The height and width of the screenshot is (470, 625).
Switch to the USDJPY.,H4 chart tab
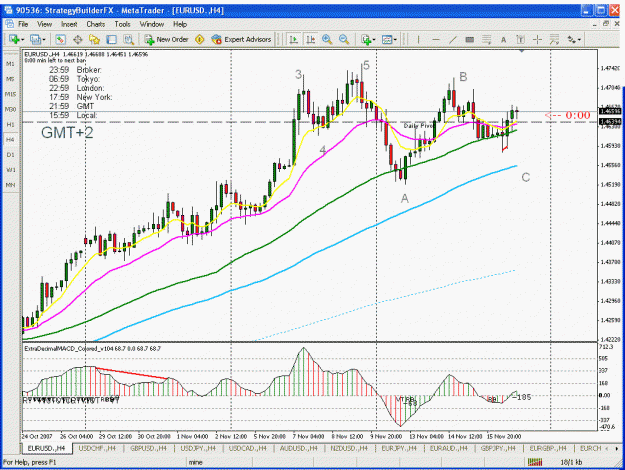[198, 448]
